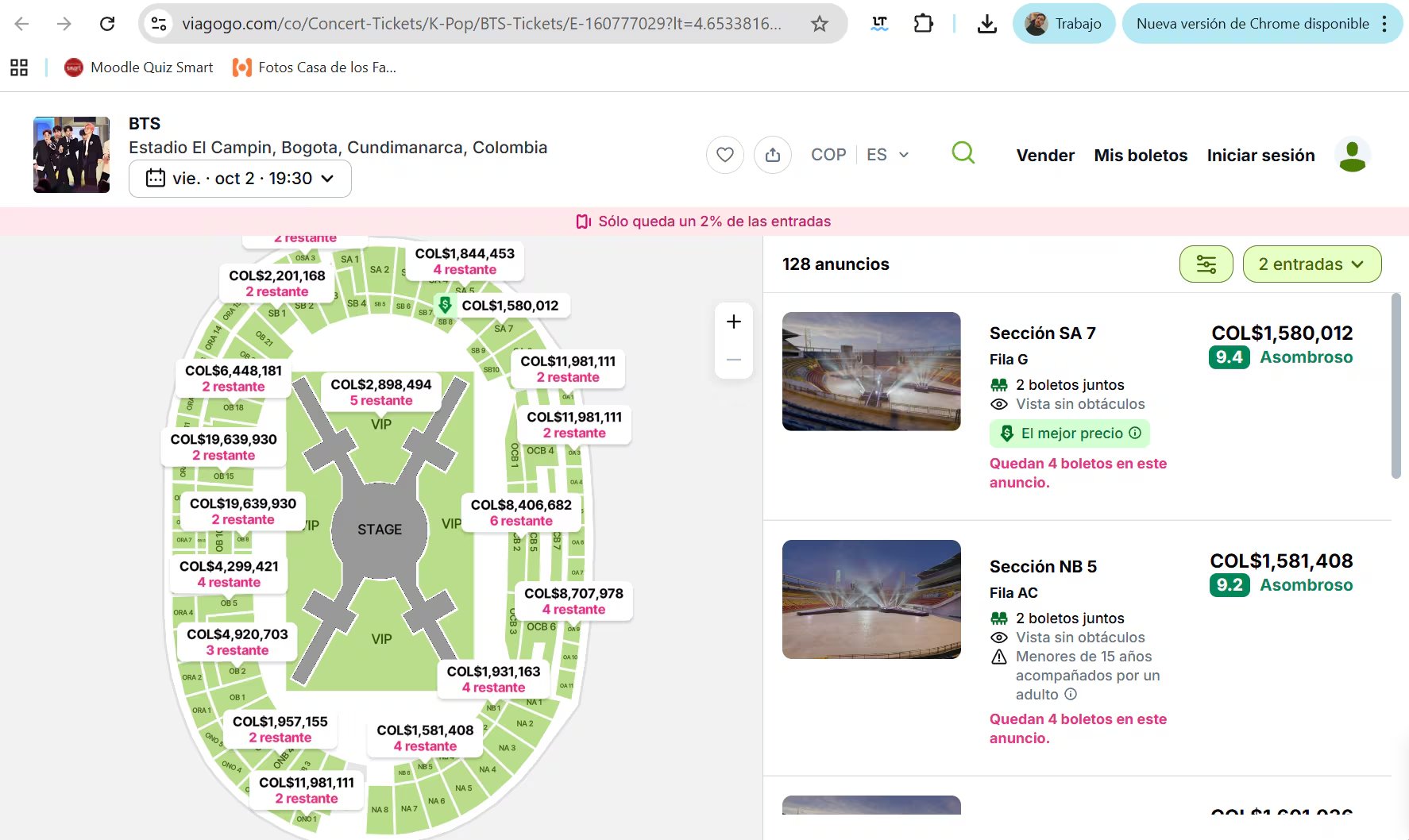The image size is (1409, 840).
Task: Click Iniciar sesión
Action: 1260,156
